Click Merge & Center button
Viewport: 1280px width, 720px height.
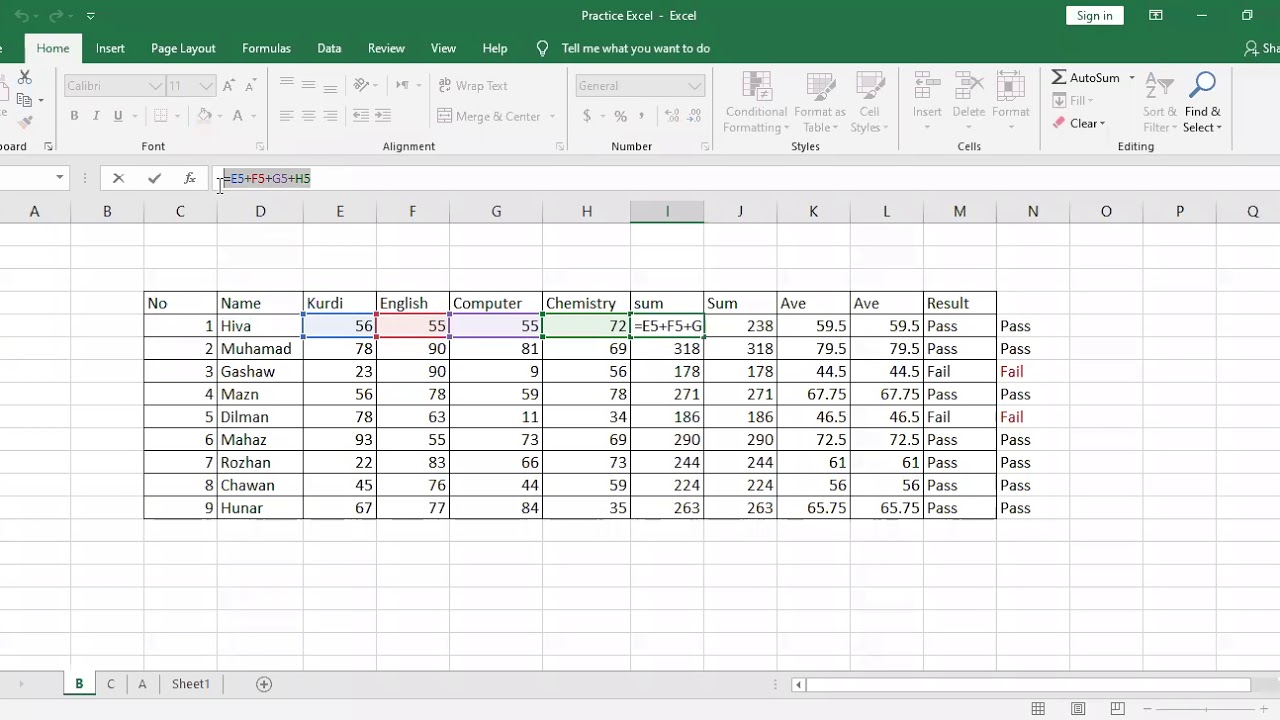click(x=489, y=116)
